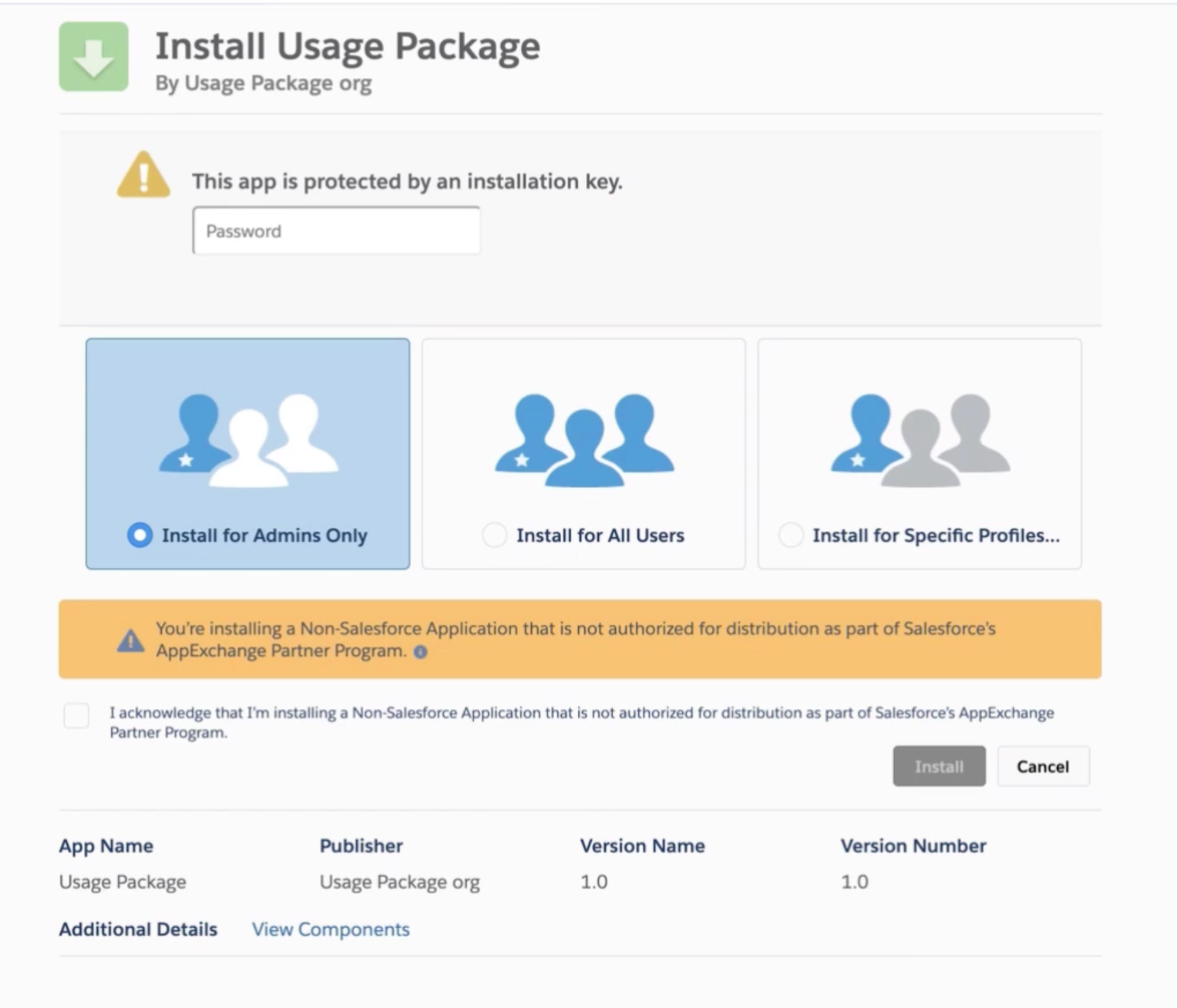Focus the Password installation key field

[x=336, y=230]
